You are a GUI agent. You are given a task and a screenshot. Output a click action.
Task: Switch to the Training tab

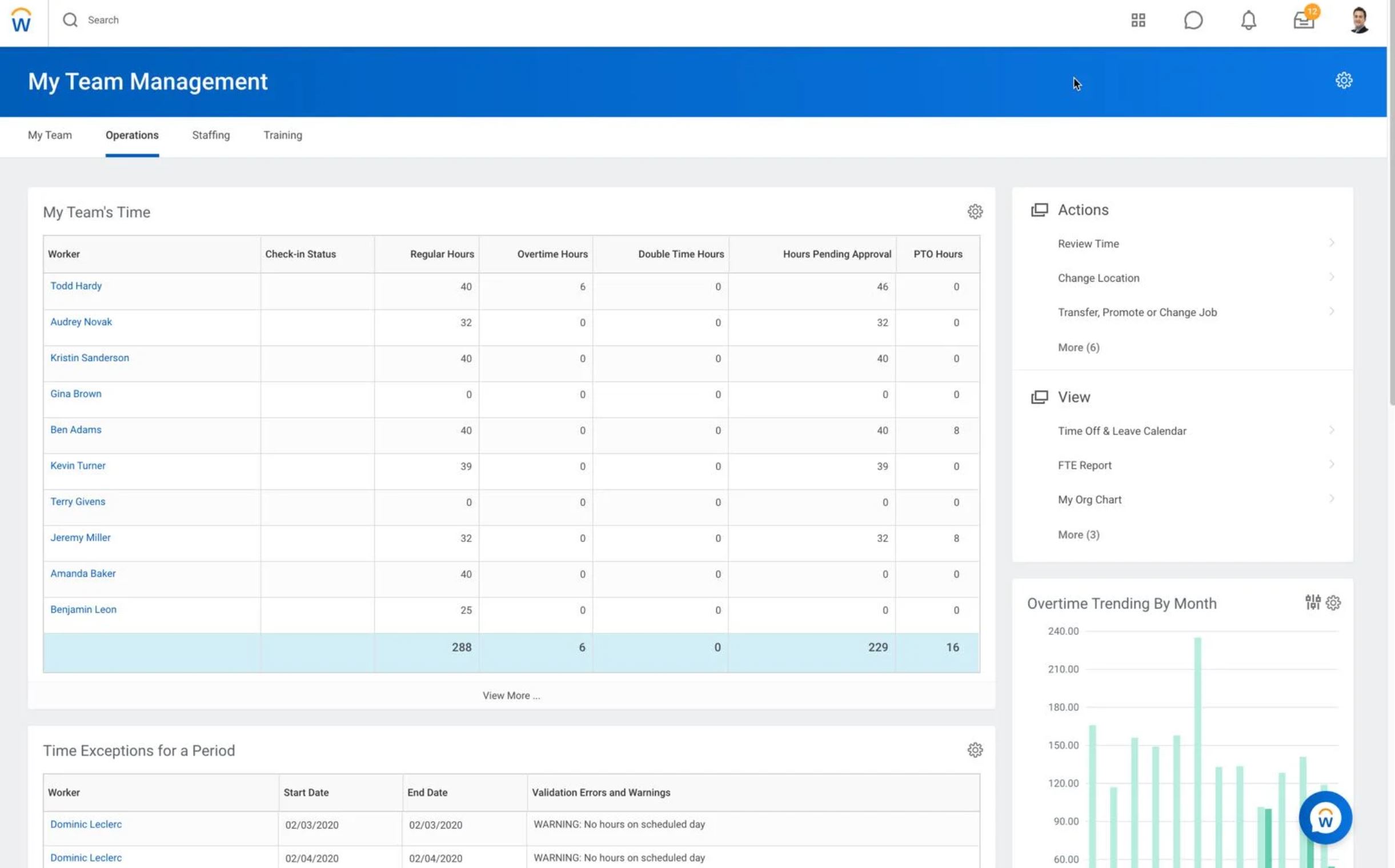[x=283, y=135]
